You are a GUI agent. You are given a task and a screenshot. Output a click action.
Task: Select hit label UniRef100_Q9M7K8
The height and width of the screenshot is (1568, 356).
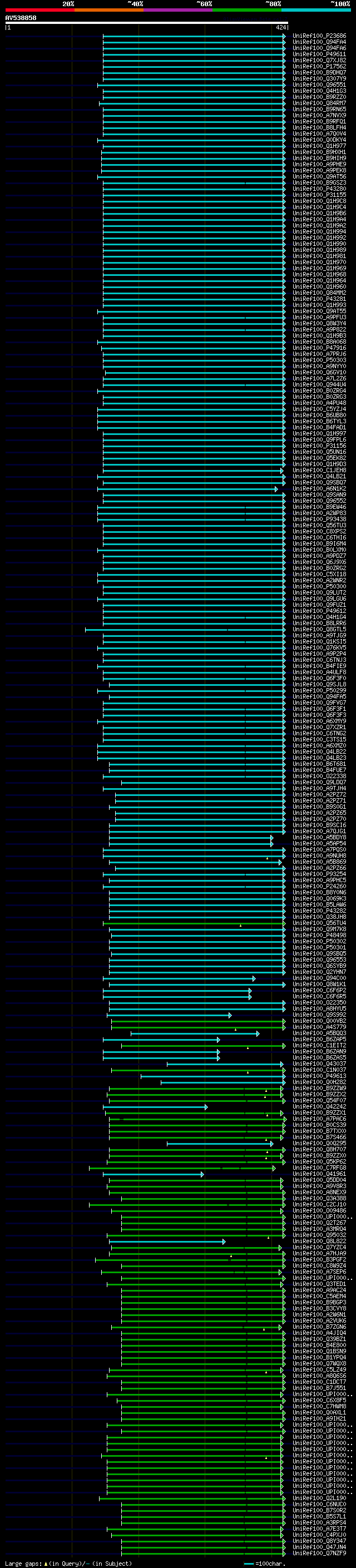pyautogui.click(x=319, y=929)
